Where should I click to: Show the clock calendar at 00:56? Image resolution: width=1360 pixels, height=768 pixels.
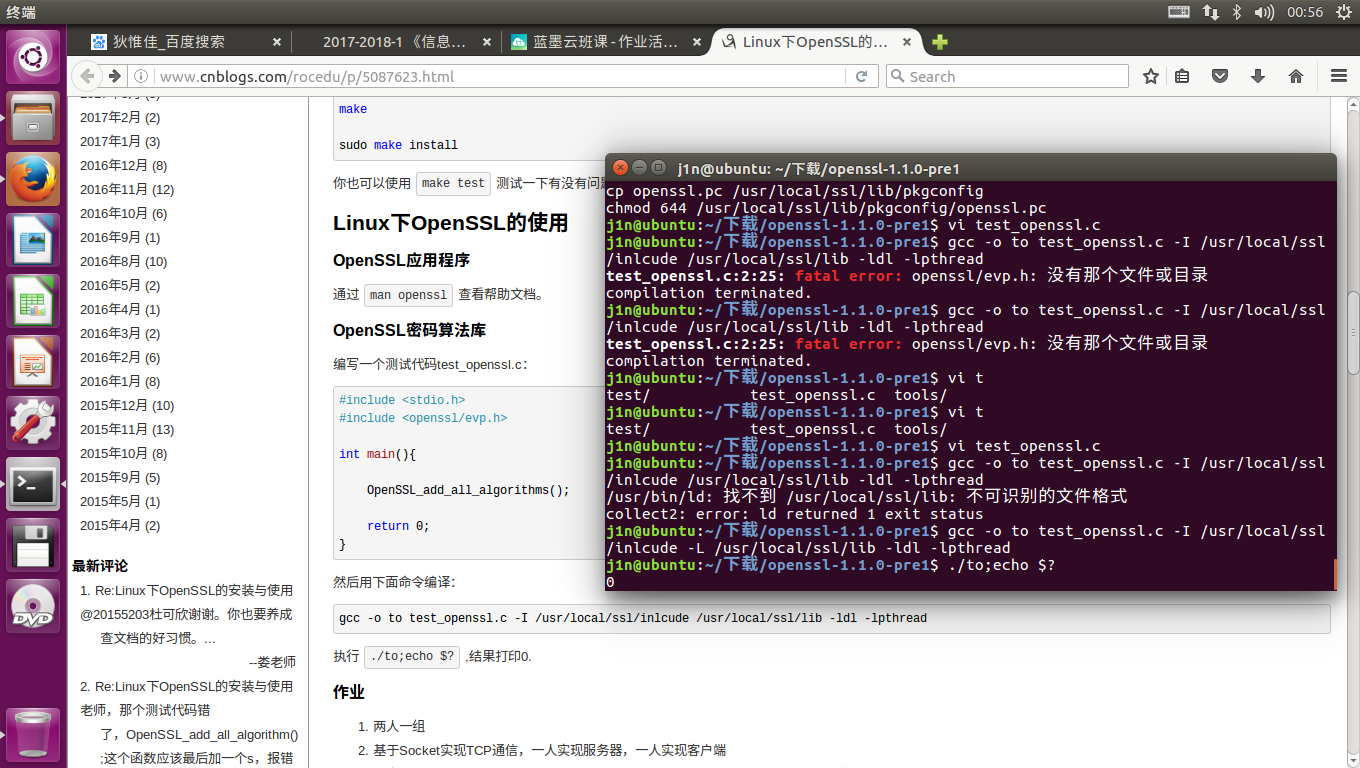(x=1305, y=12)
